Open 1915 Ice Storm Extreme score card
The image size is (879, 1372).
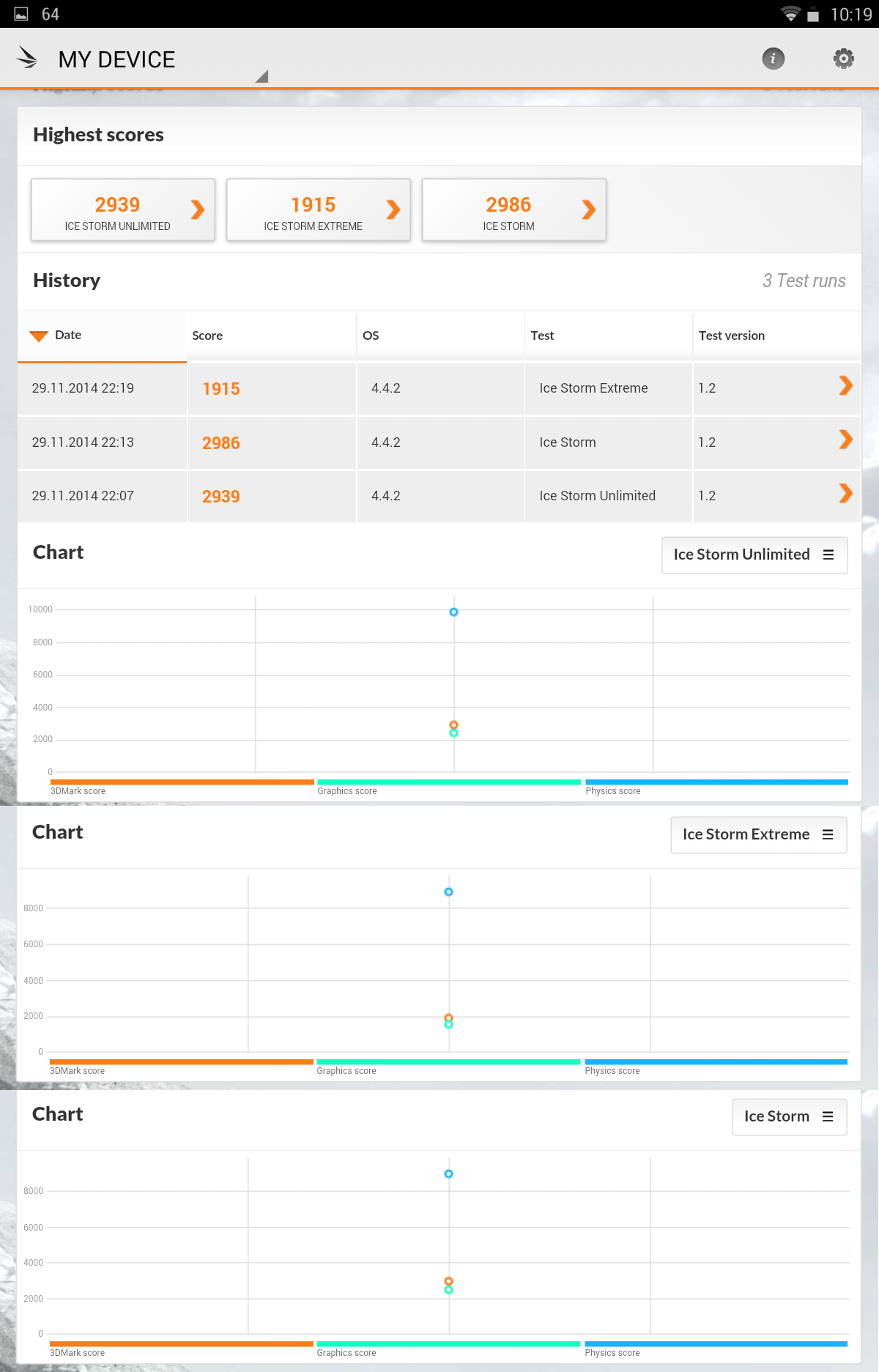pos(319,209)
